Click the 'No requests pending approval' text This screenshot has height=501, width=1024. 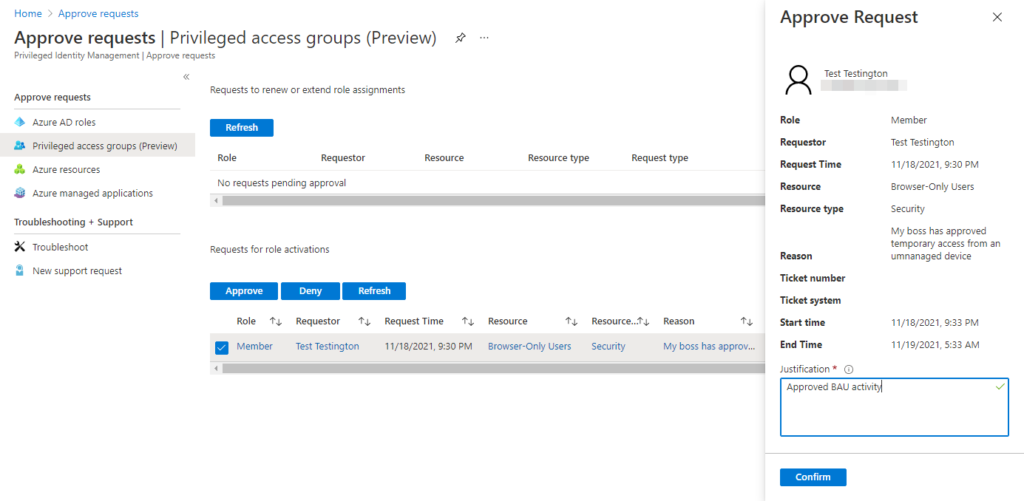coord(281,183)
